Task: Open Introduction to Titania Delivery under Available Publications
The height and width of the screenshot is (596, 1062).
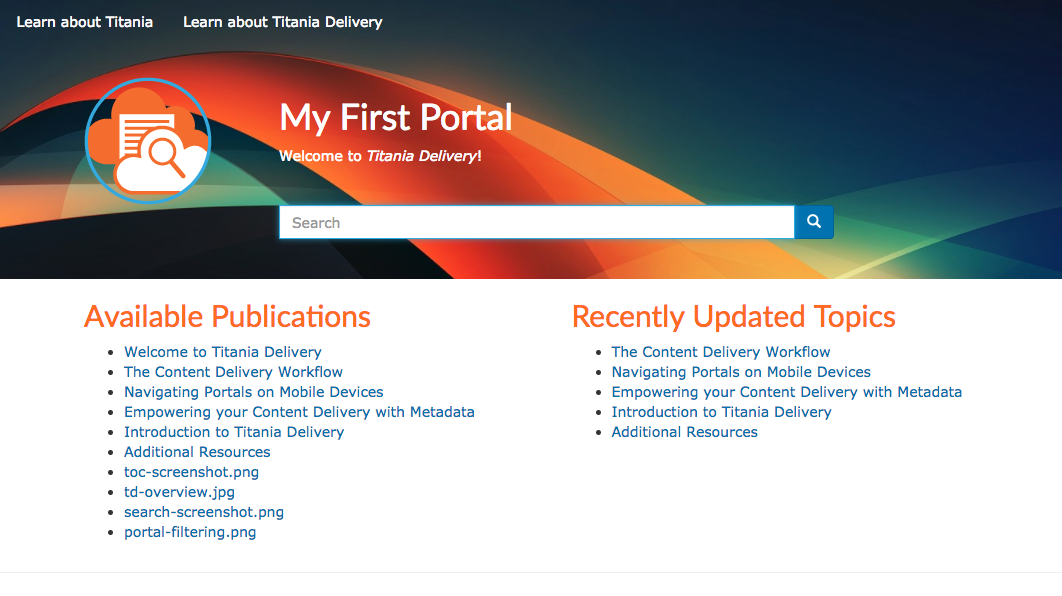Action: [234, 432]
